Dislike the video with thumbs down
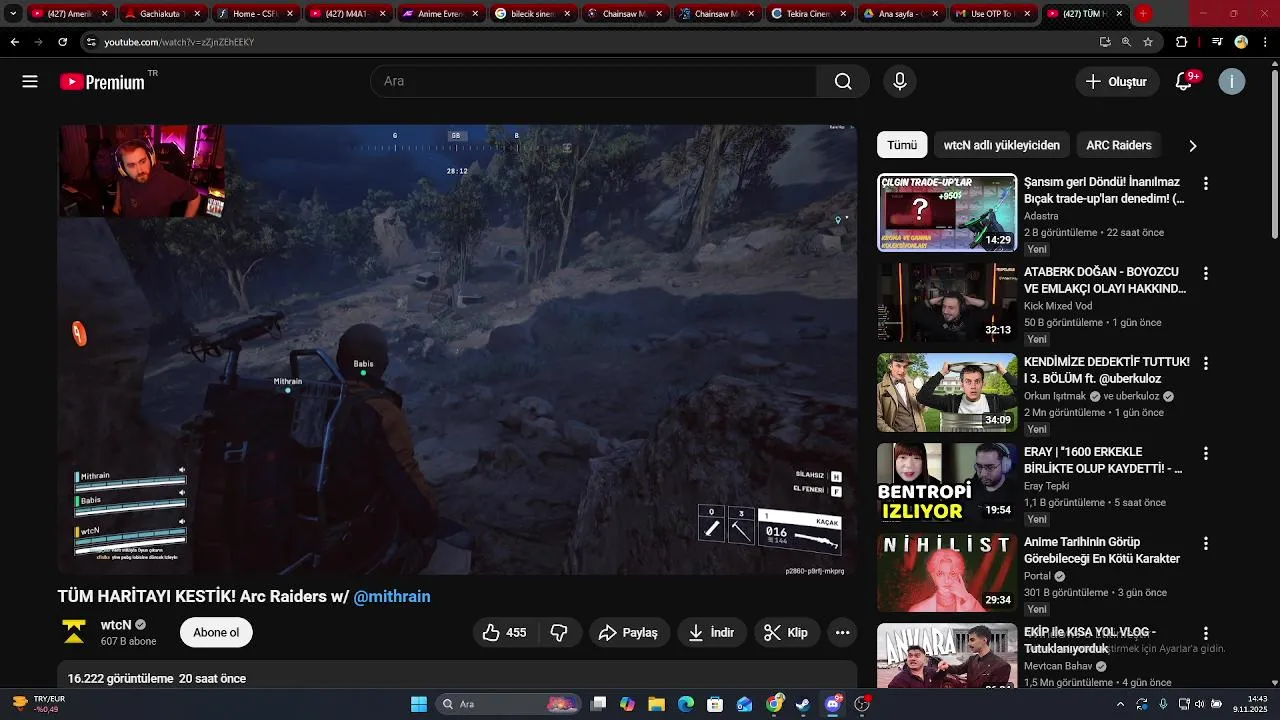Viewport: 1280px width, 720px height. click(560, 633)
